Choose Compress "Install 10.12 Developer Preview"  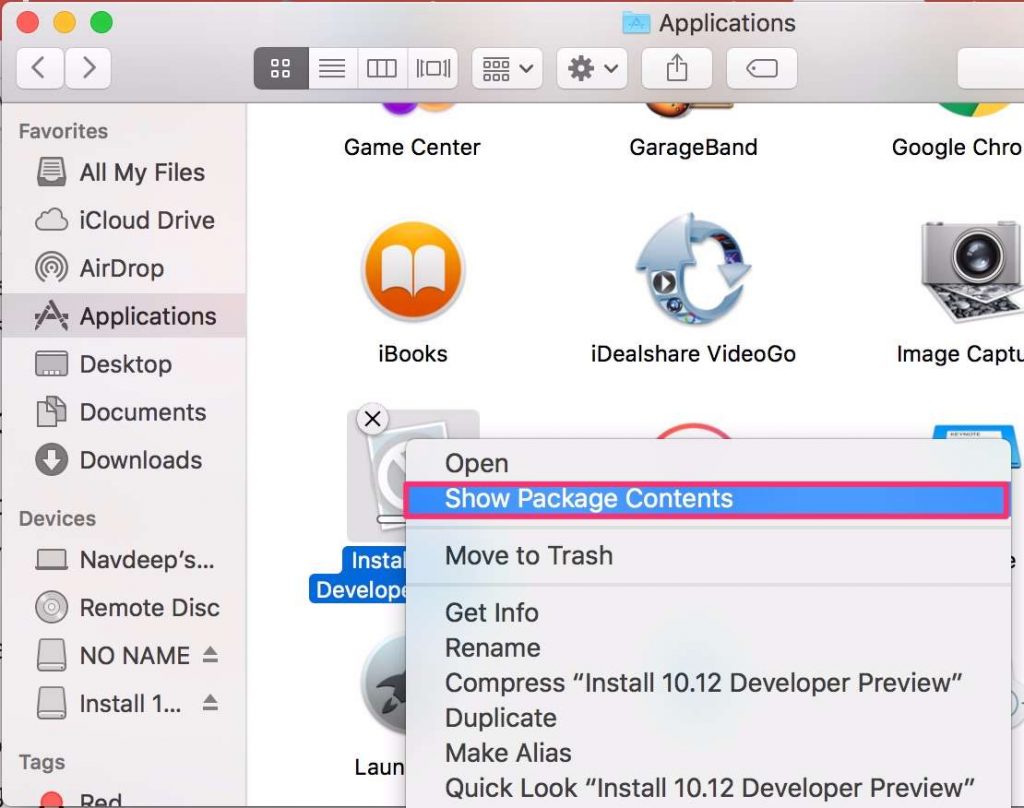coord(708,683)
